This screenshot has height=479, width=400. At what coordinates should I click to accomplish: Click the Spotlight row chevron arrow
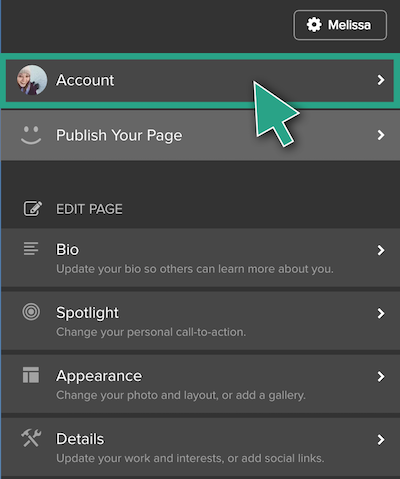[381, 313]
